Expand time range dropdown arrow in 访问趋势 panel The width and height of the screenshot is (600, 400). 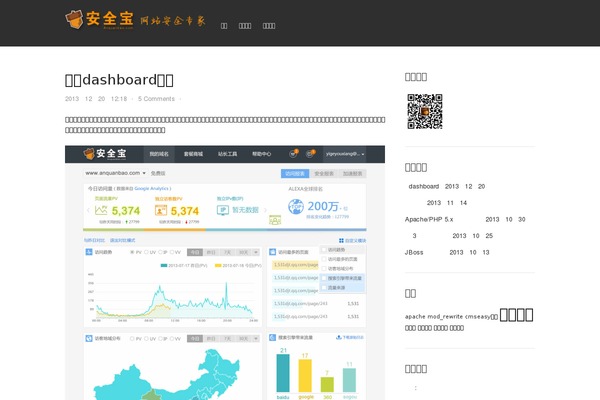tap(256, 252)
